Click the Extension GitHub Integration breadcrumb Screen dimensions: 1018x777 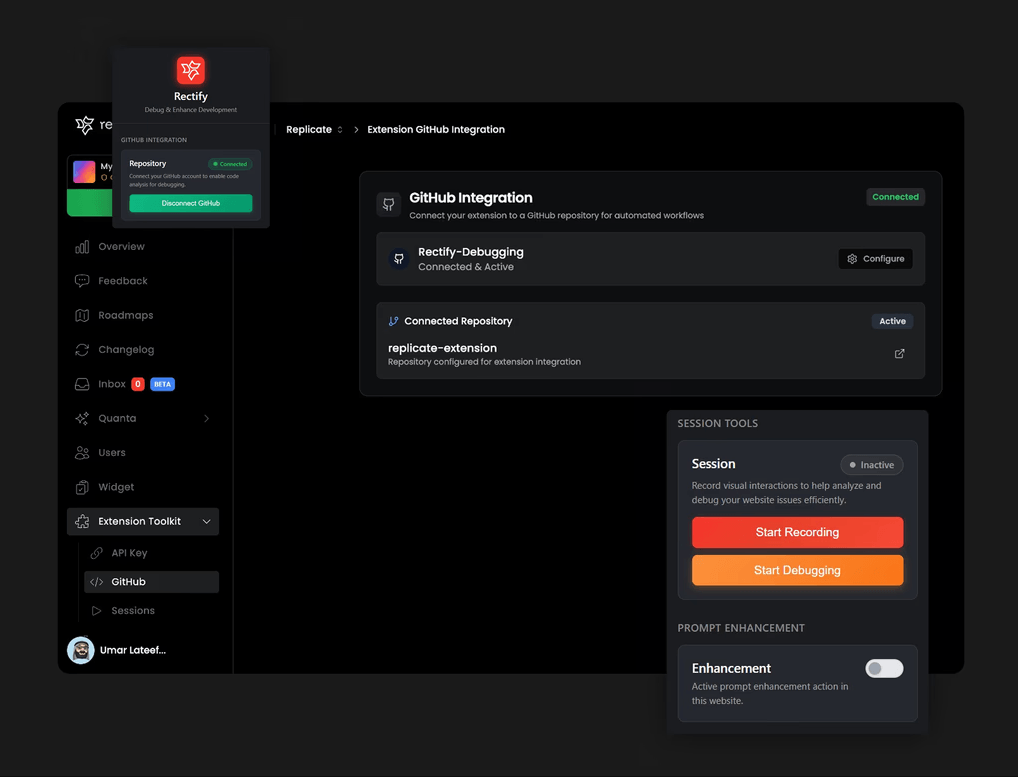[436, 129]
